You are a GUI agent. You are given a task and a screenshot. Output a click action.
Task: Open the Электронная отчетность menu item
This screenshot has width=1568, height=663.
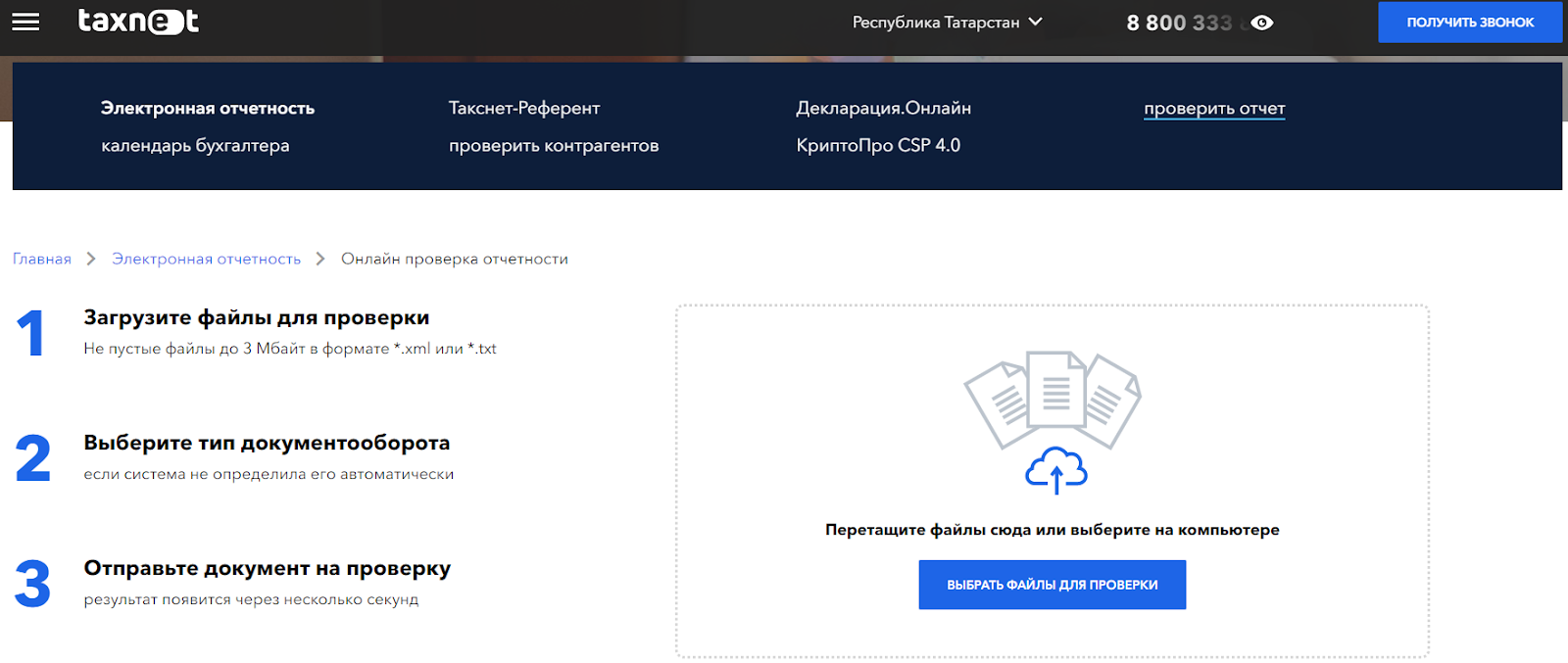click(208, 109)
